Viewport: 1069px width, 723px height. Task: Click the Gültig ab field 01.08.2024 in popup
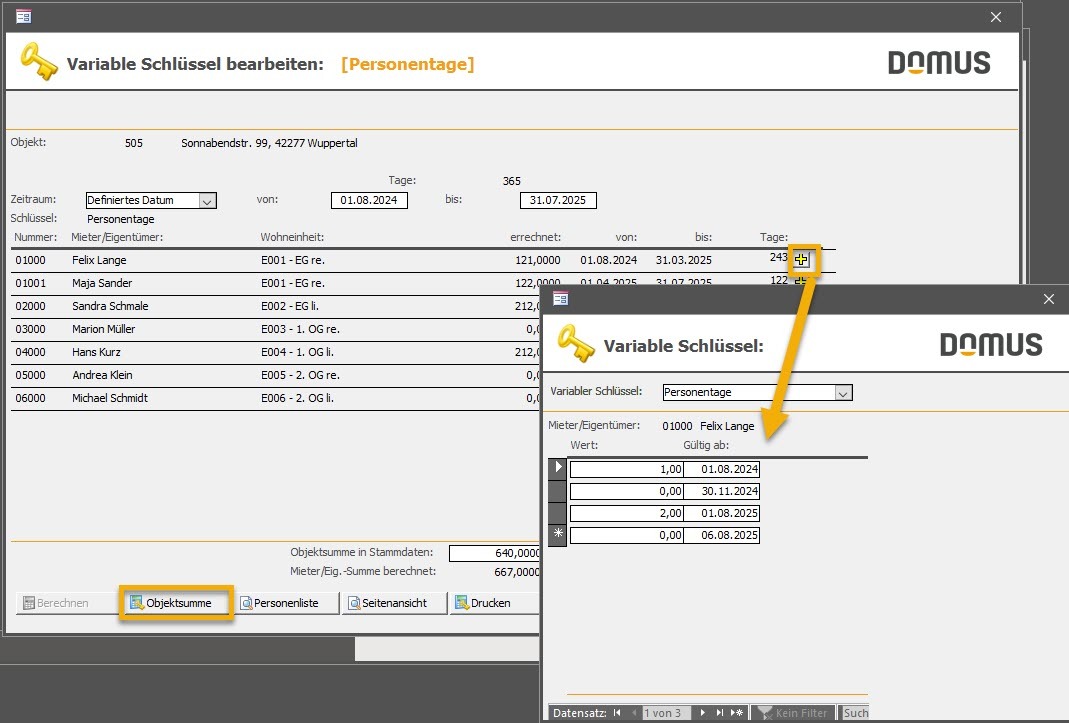pyautogui.click(x=721, y=469)
